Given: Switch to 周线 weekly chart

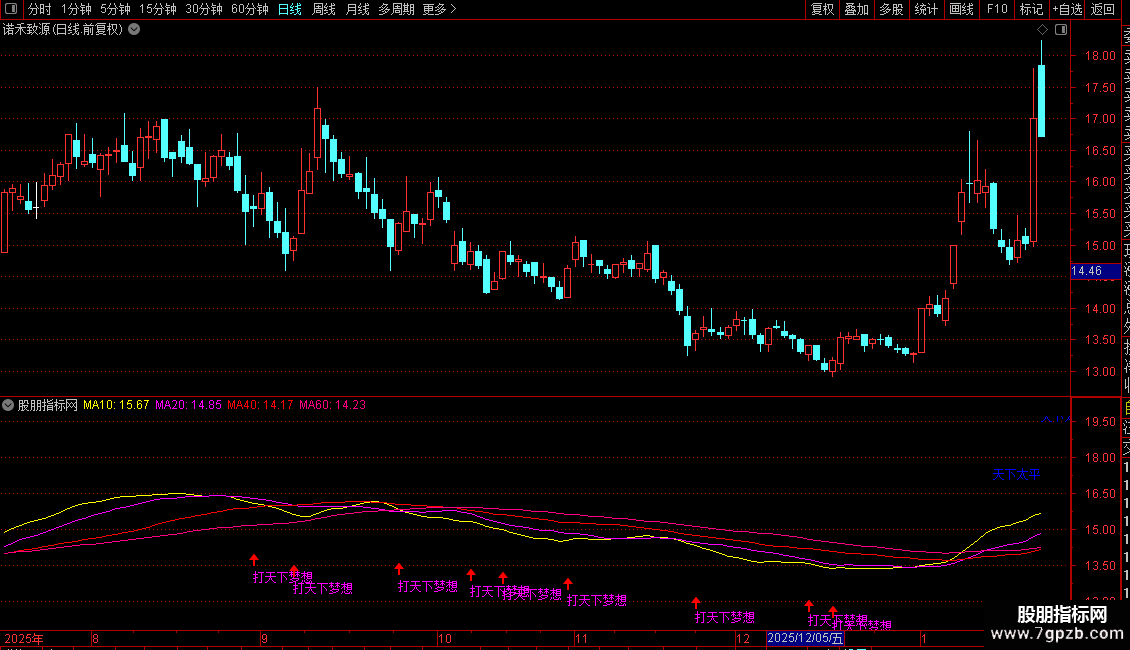Looking at the screenshot, I should point(324,9).
